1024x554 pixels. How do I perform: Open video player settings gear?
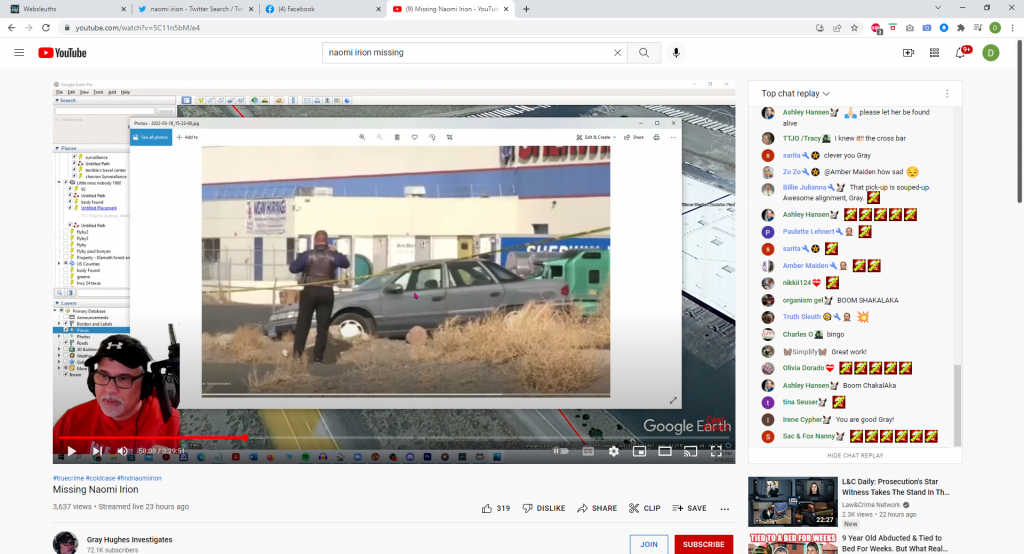[613, 451]
